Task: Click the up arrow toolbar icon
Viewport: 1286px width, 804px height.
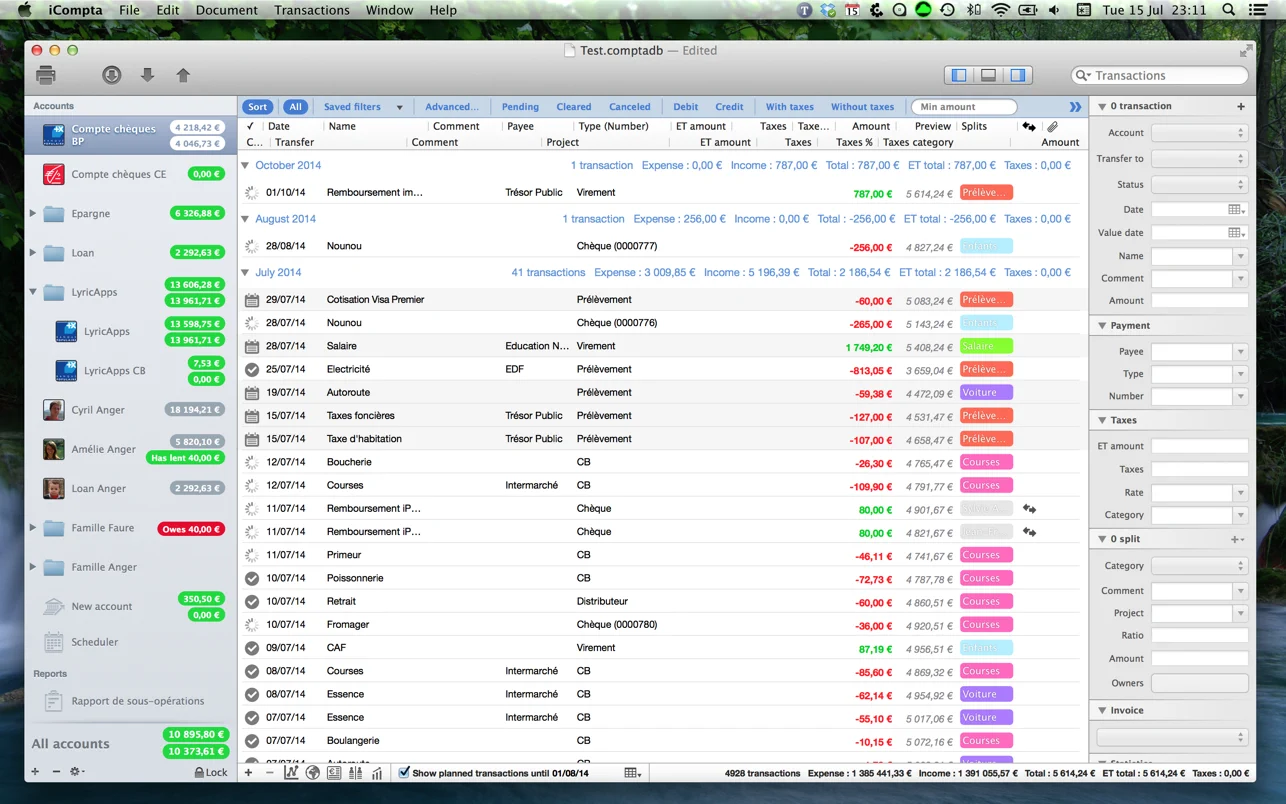Action: pos(183,75)
